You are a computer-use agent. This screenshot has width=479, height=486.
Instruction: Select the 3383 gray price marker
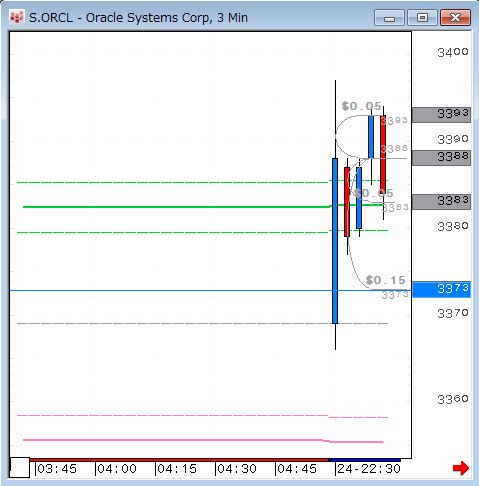(441, 202)
